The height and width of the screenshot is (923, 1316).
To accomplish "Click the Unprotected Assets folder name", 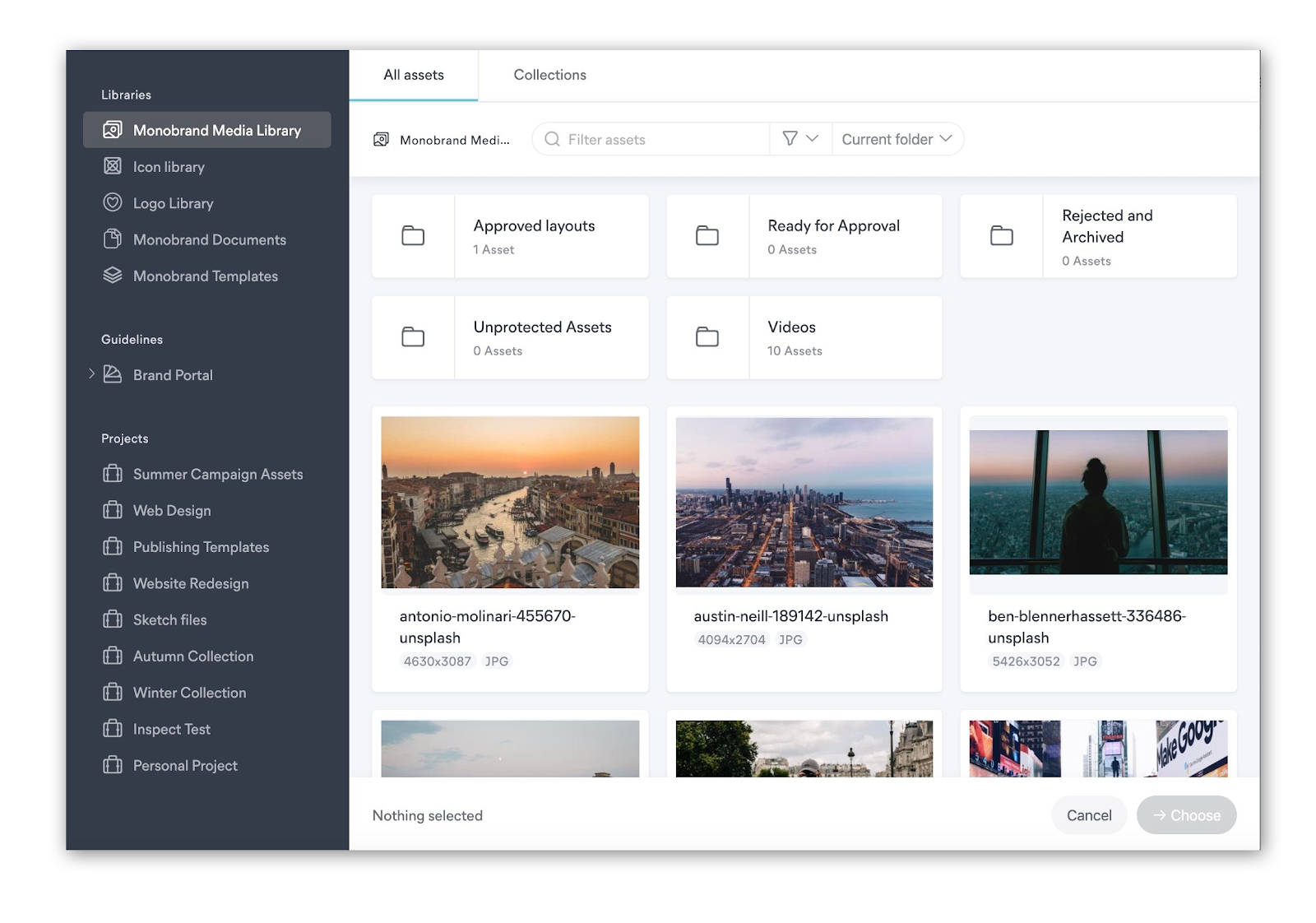I will [543, 327].
